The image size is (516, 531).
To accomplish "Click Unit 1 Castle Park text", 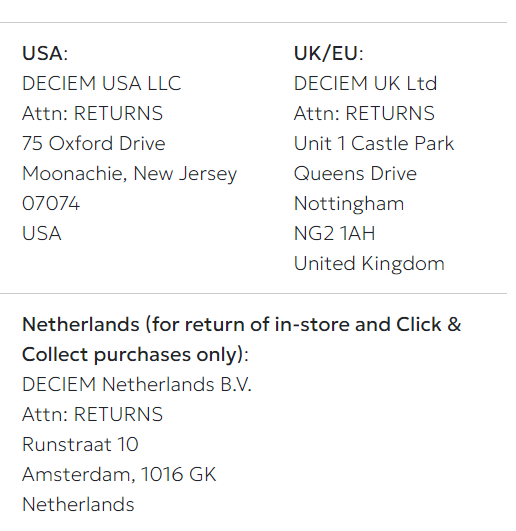I will tap(374, 143).
